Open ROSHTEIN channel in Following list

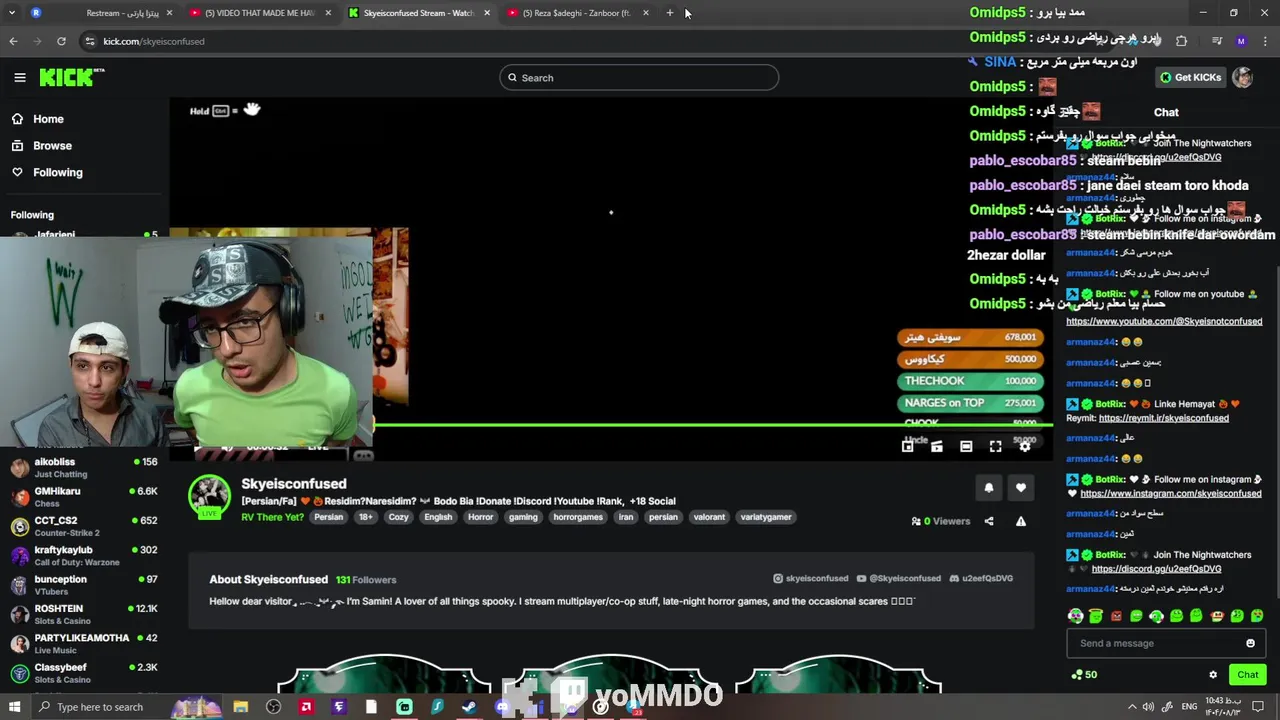pos(84,614)
